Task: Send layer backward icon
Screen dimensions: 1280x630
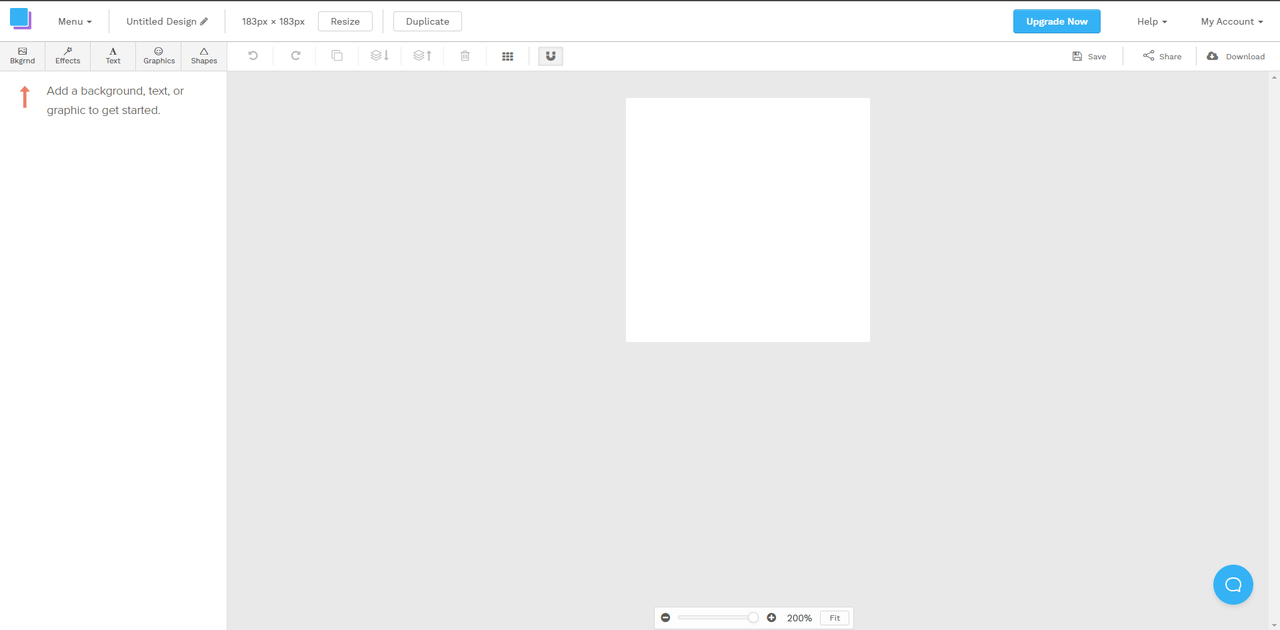Action: 379,56
